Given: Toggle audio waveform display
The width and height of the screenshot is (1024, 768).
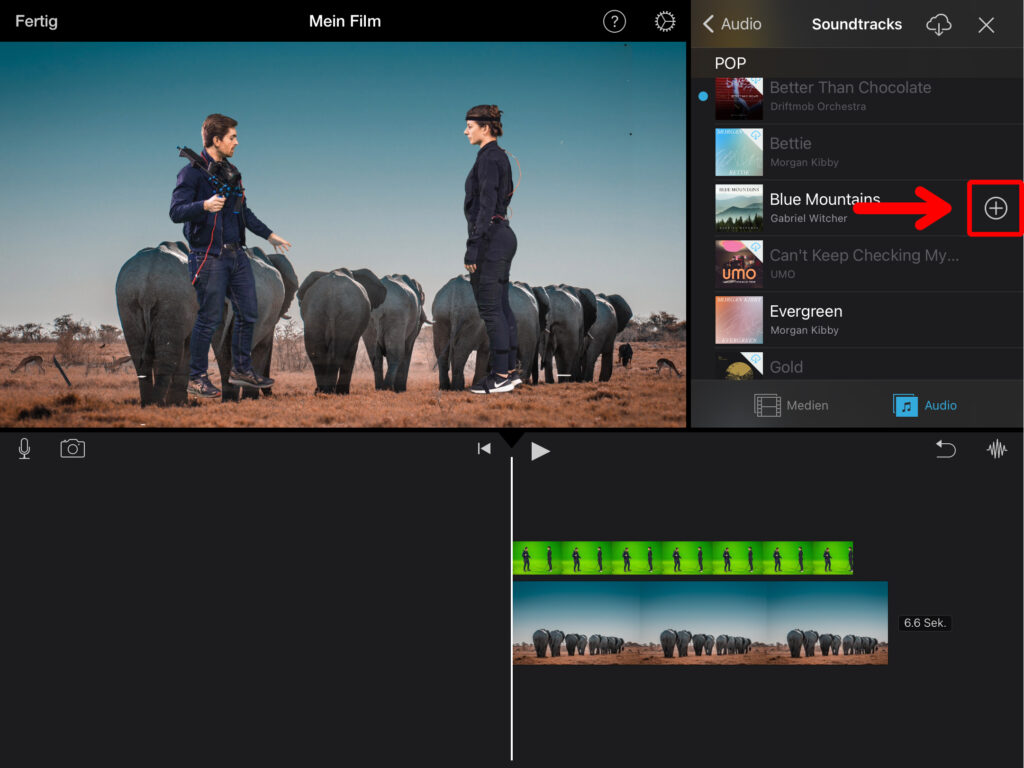Looking at the screenshot, I should 997,449.
